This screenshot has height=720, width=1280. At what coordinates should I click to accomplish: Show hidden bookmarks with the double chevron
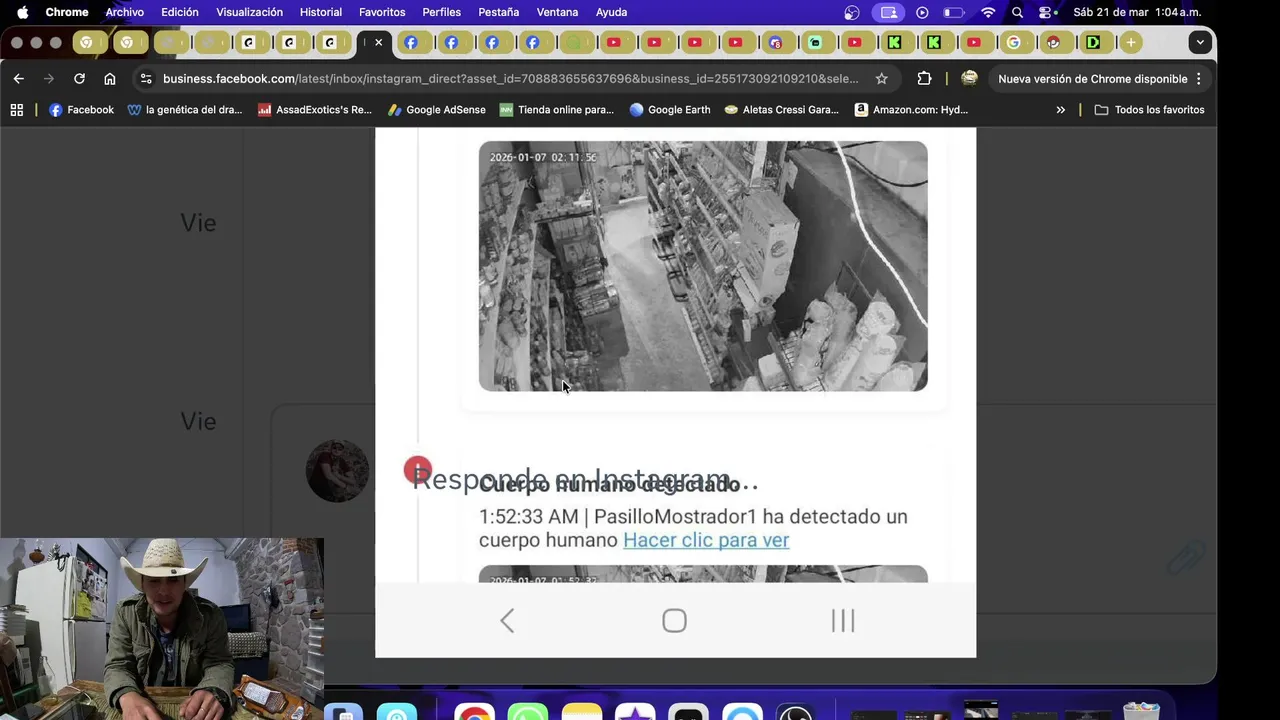[1060, 110]
